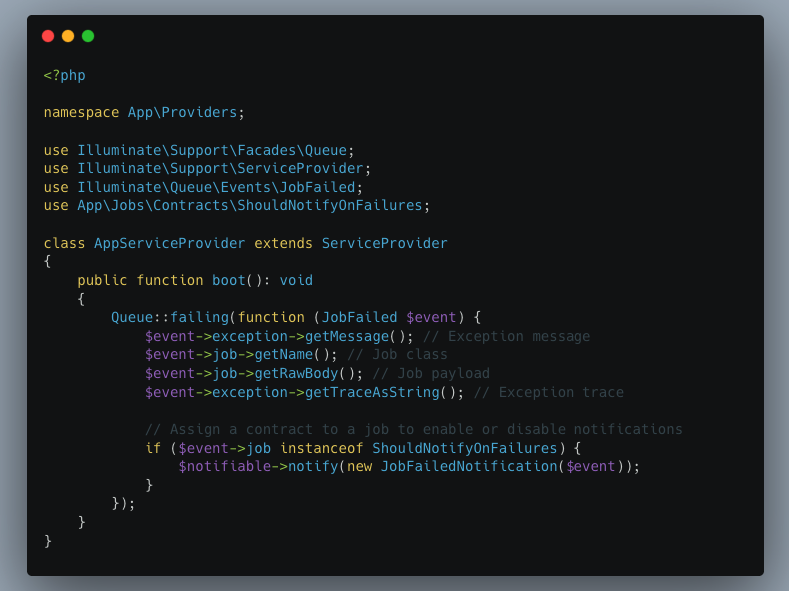Click 'getName()' method call

292,355
